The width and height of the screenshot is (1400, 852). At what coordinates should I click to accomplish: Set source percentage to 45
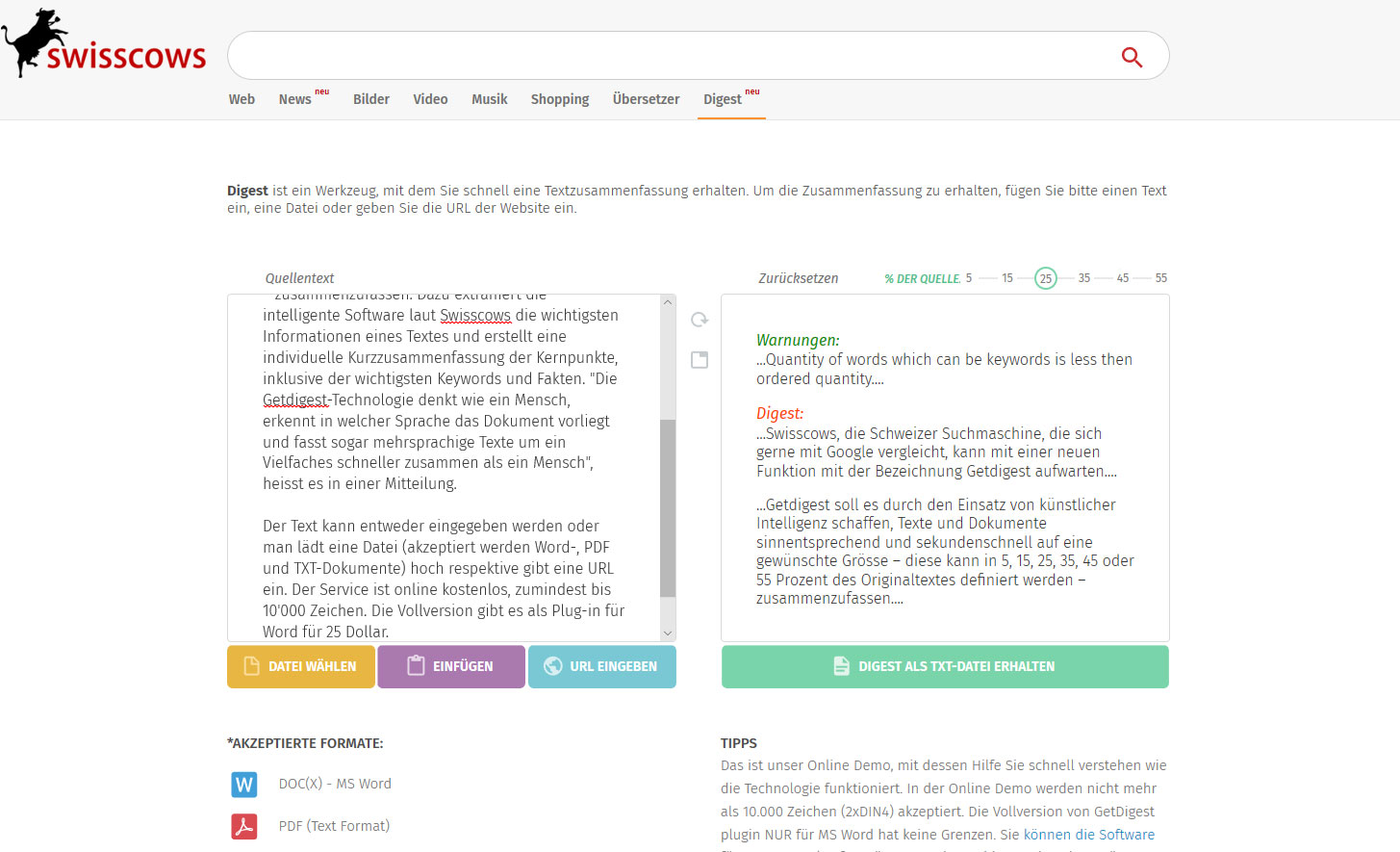[1123, 278]
